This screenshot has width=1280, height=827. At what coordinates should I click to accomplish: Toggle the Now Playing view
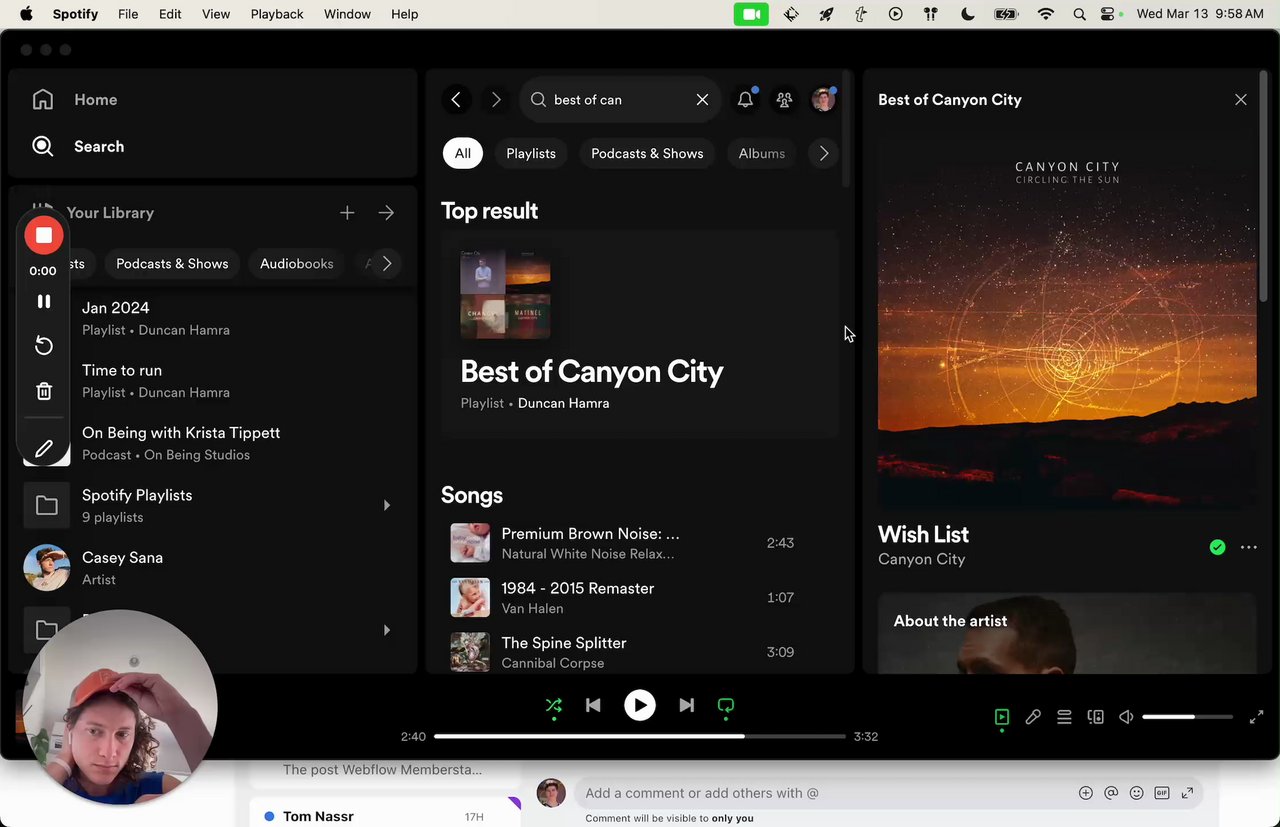pyautogui.click(x=1001, y=717)
